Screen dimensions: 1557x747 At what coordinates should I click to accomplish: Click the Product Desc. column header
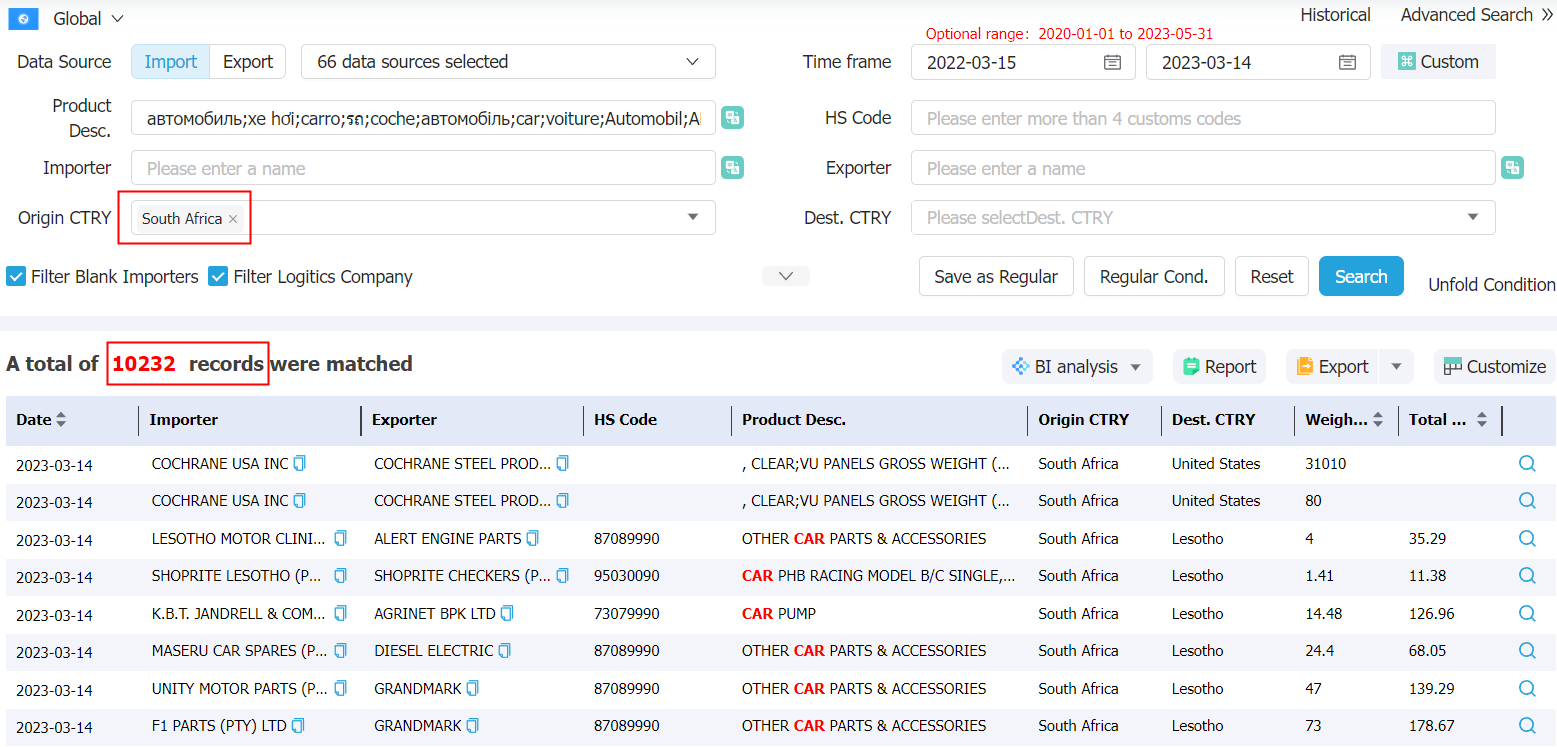[x=794, y=420]
